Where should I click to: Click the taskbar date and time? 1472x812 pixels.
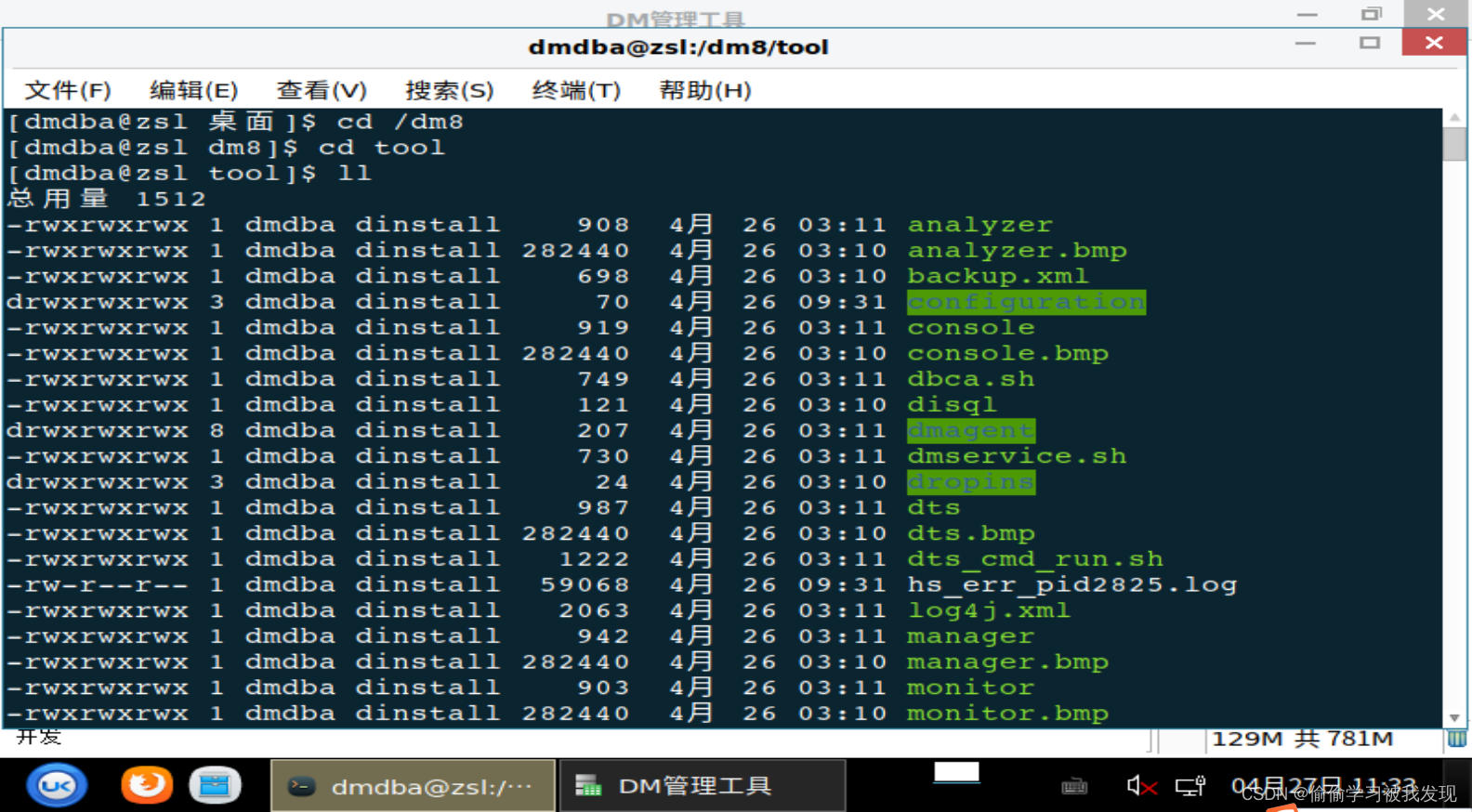point(1323,786)
